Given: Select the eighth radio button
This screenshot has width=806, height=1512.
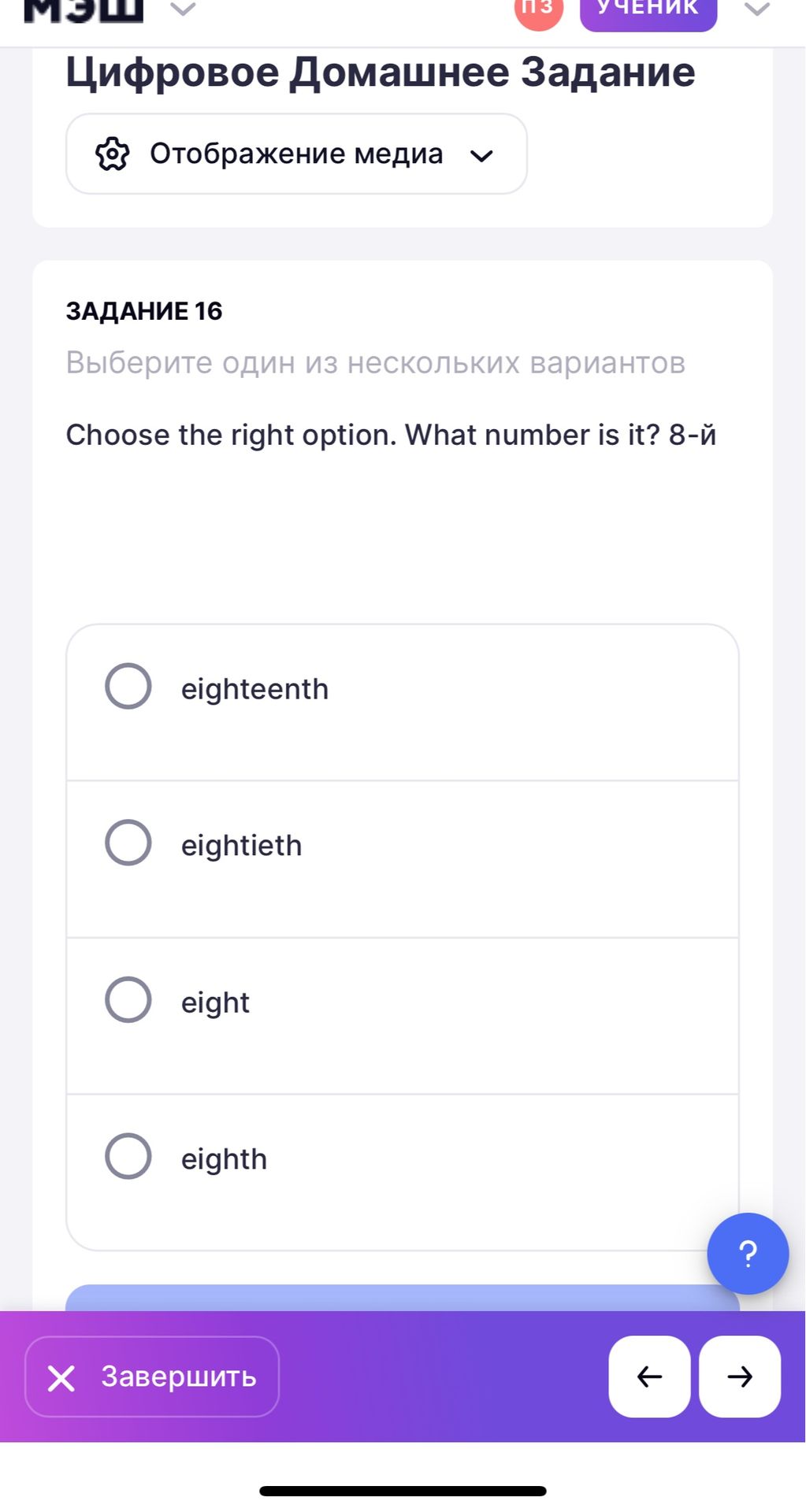Looking at the screenshot, I should [128, 1156].
